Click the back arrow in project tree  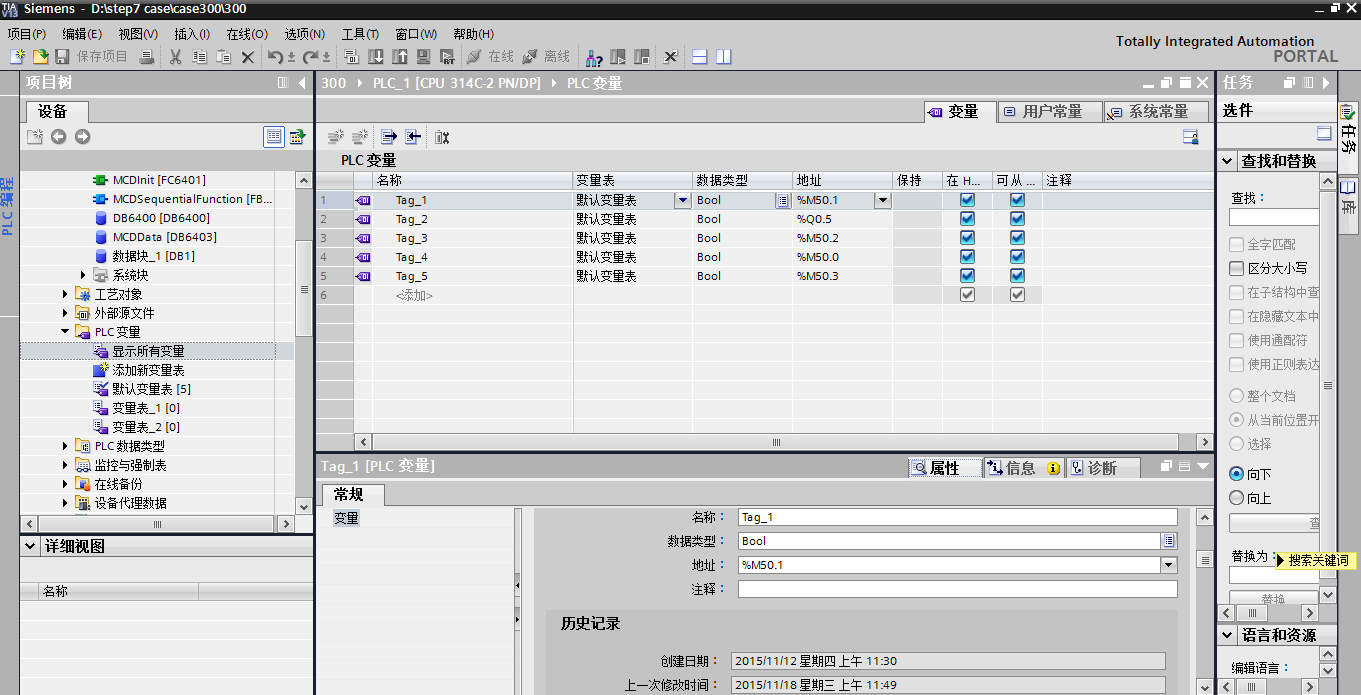pos(59,137)
